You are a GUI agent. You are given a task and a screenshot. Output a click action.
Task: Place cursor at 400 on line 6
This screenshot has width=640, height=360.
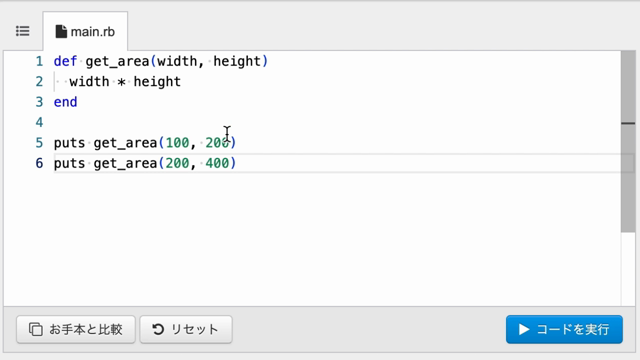(217, 163)
